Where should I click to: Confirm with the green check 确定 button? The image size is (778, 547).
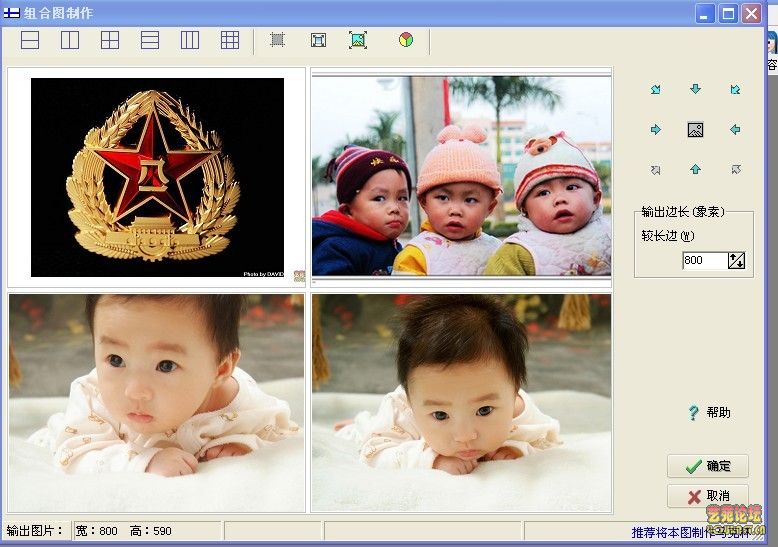(708, 466)
